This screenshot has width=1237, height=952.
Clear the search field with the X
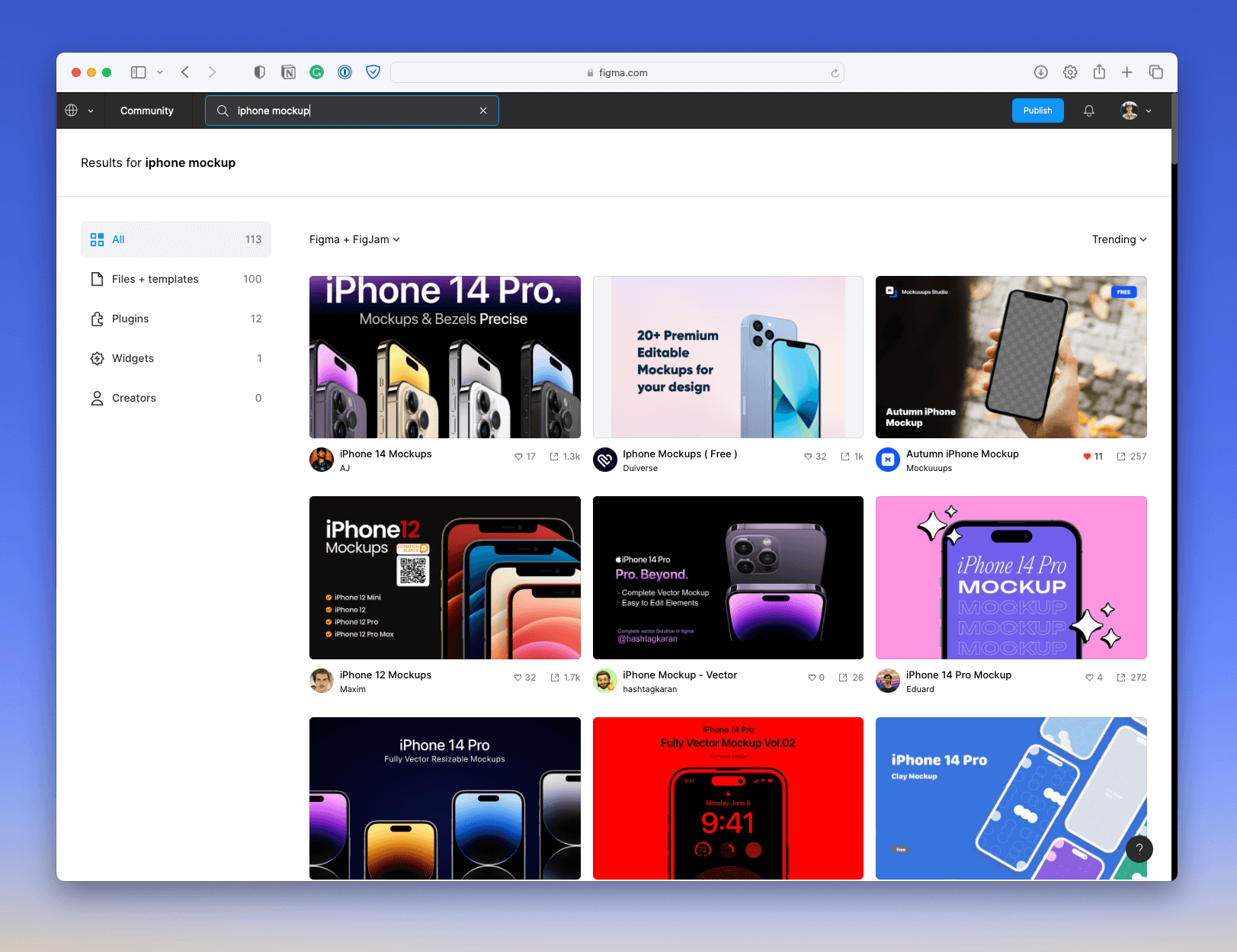point(483,111)
